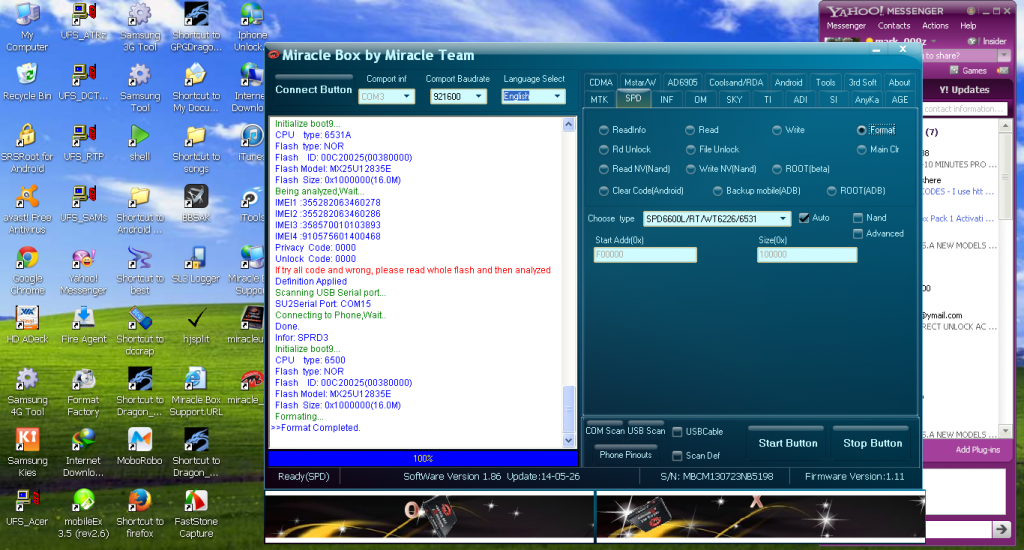Image resolution: width=1024 pixels, height=550 pixels.
Task: Select the ReadInfo radio option
Action: click(x=622, y=130)
